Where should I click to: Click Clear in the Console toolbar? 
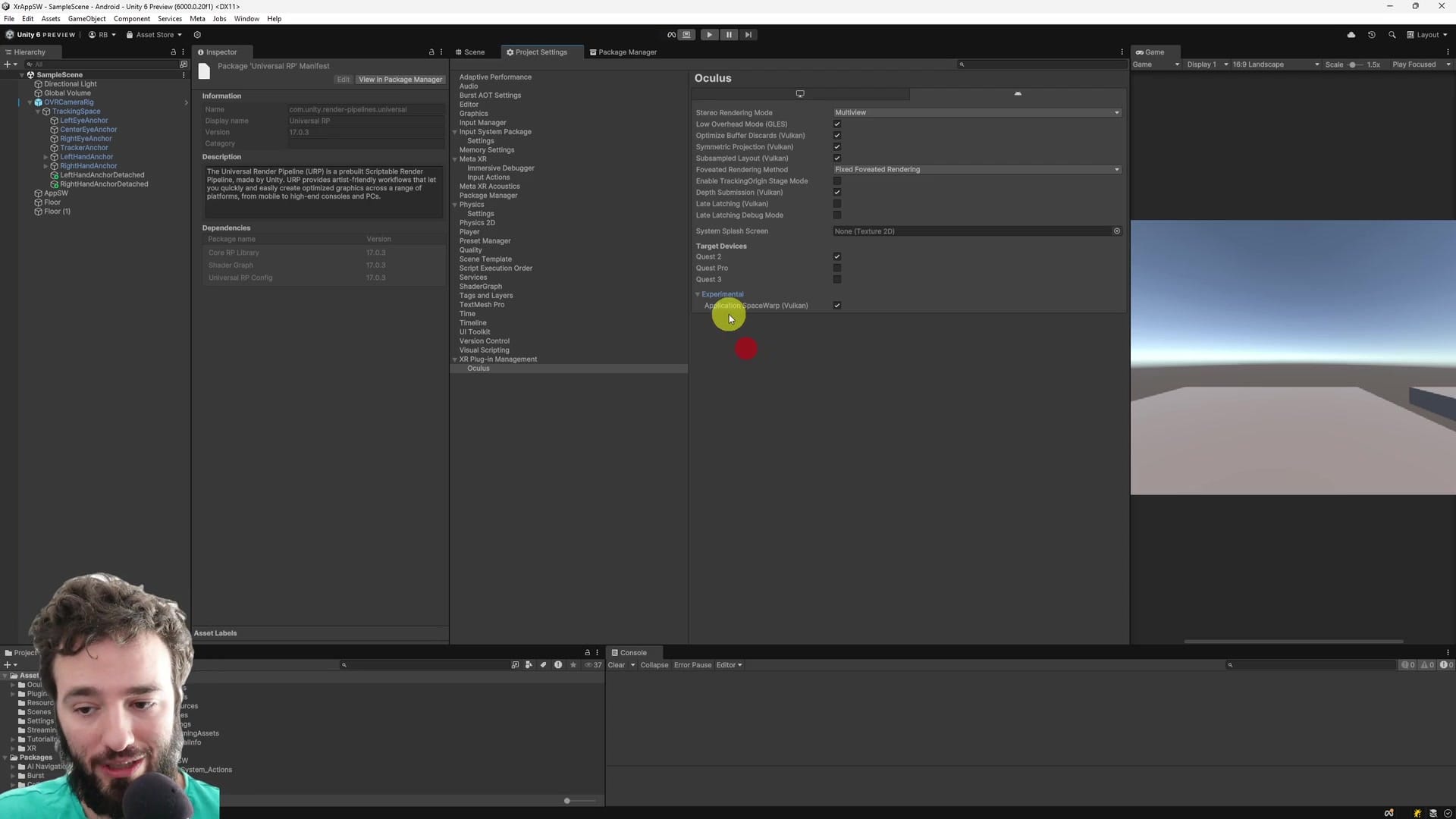coord(617,664)
